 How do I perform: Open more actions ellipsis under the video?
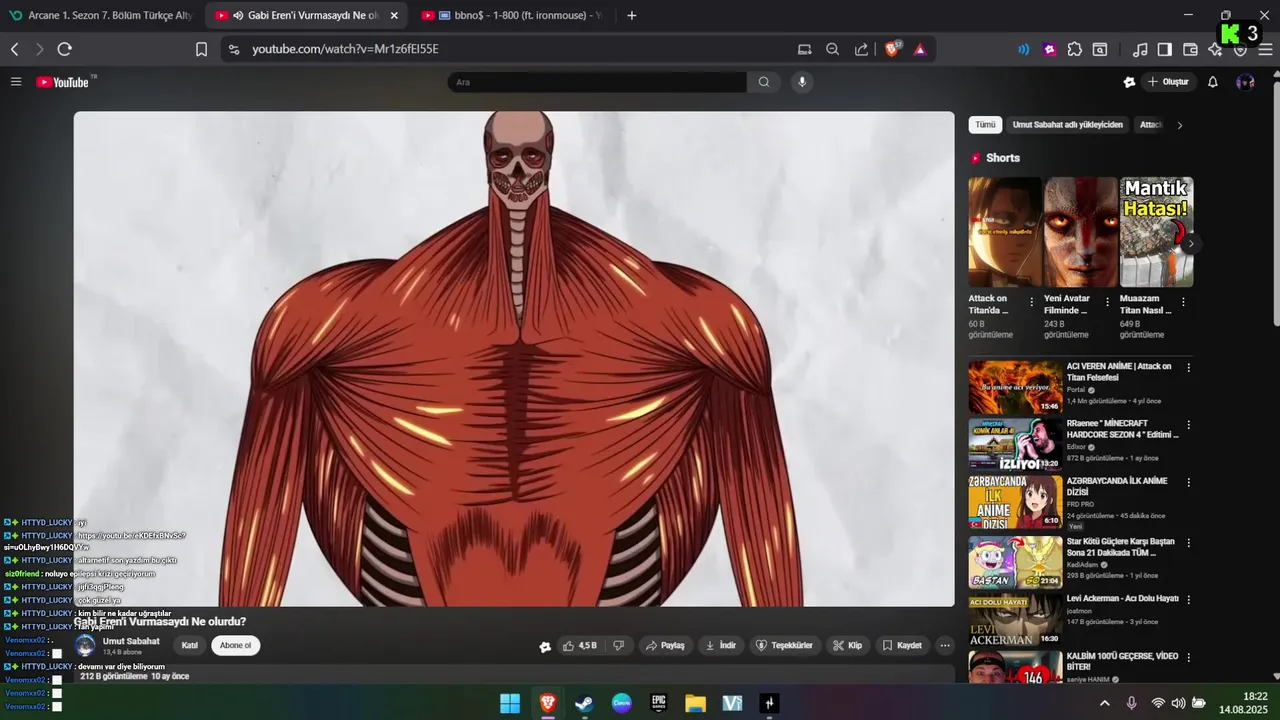[x=945, y=646]
